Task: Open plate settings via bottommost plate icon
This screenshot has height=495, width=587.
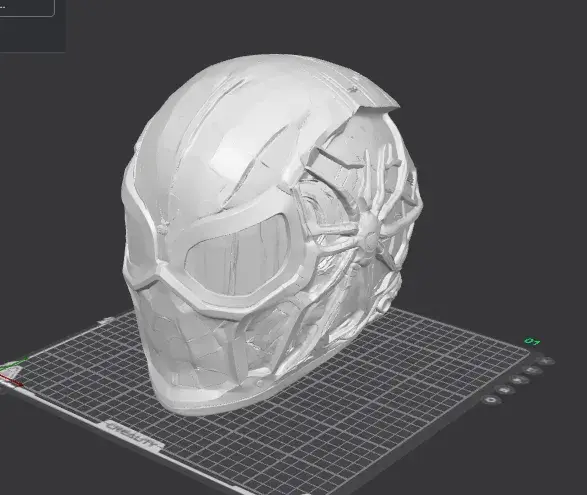Action: point(490,400)
